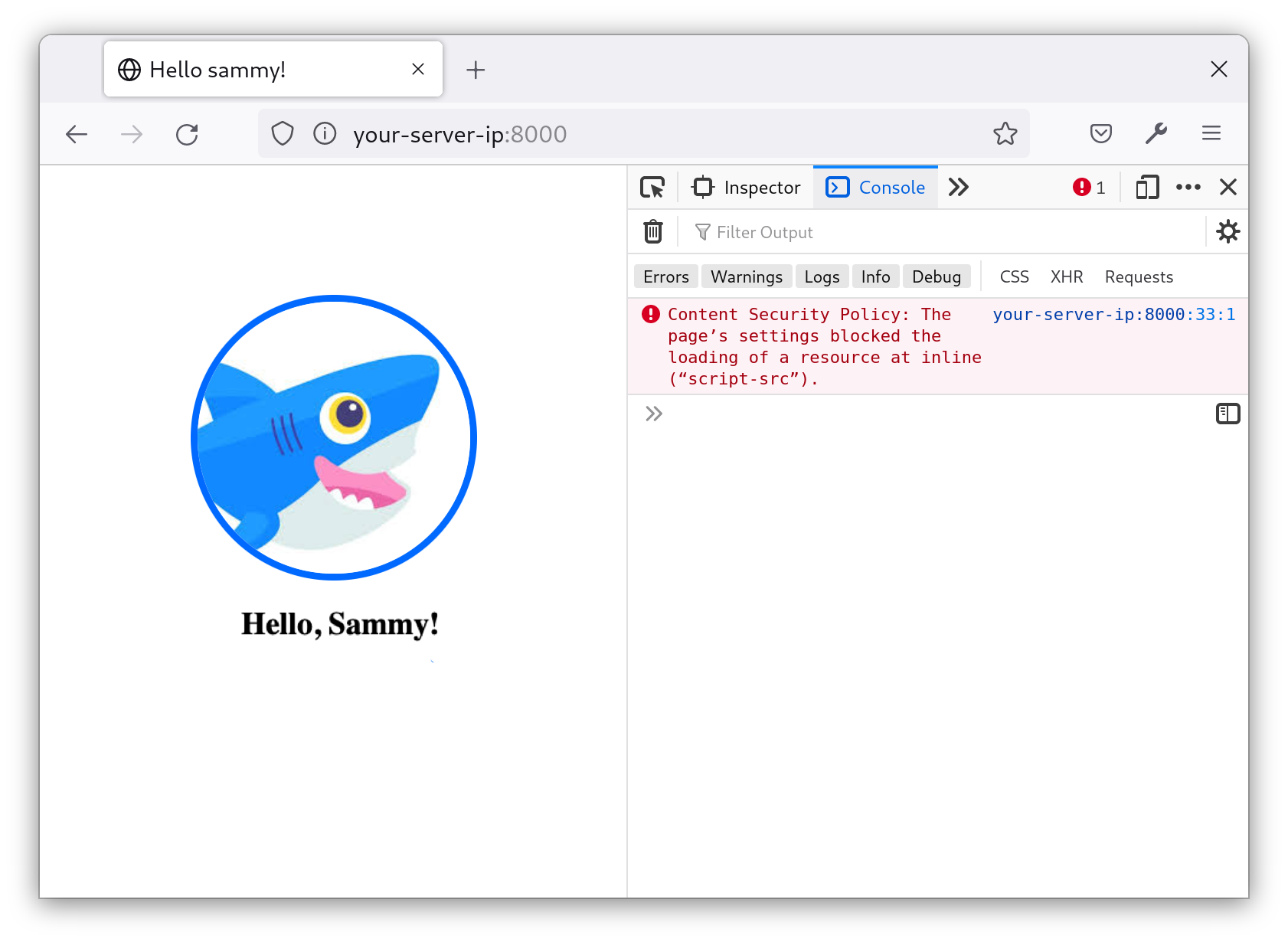Open the your-server-ip:8000:33:1 source link
The image size is (1288, 942).
tap(1114, 314)
